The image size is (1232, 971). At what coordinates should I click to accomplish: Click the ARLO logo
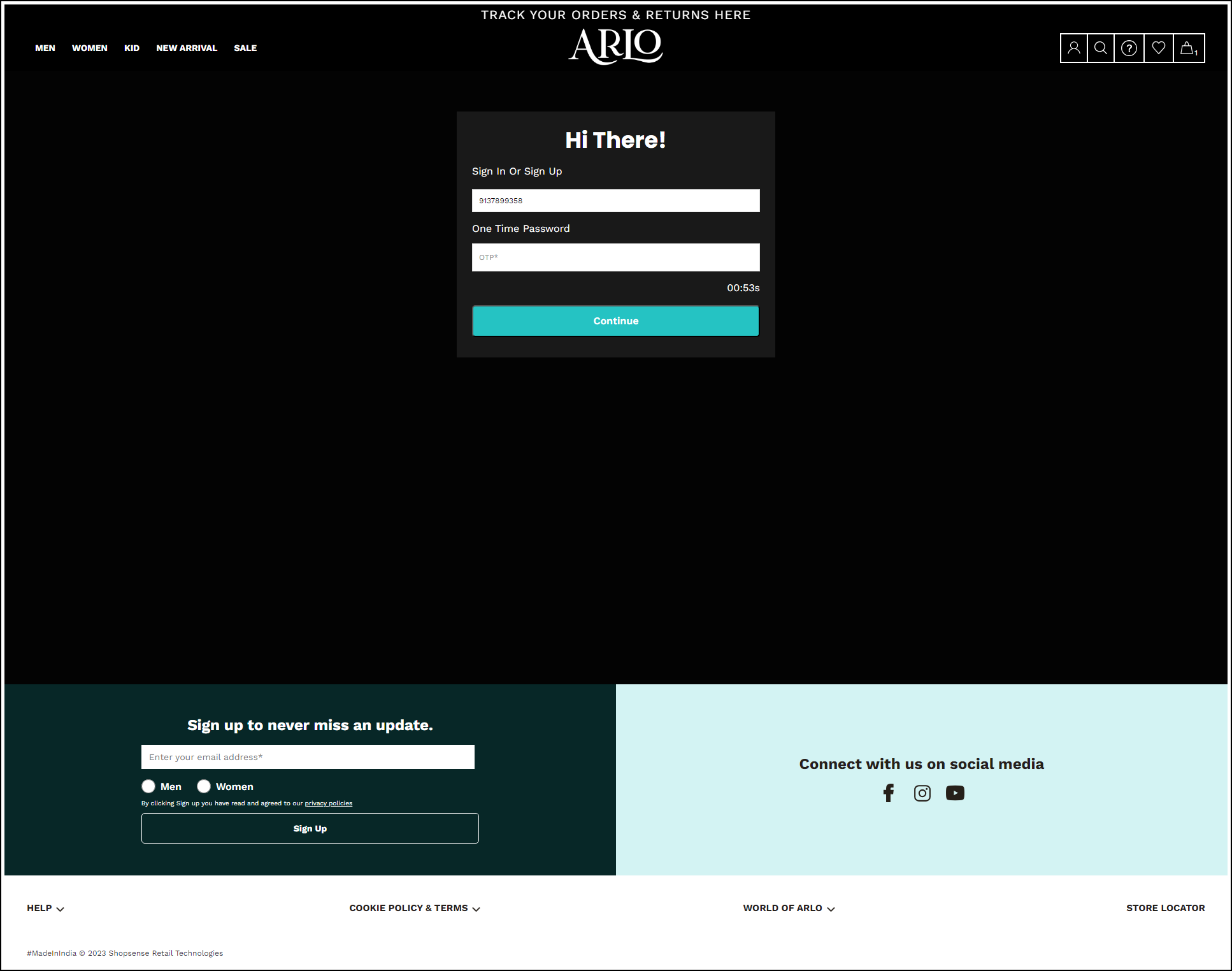tap(615, 47)
